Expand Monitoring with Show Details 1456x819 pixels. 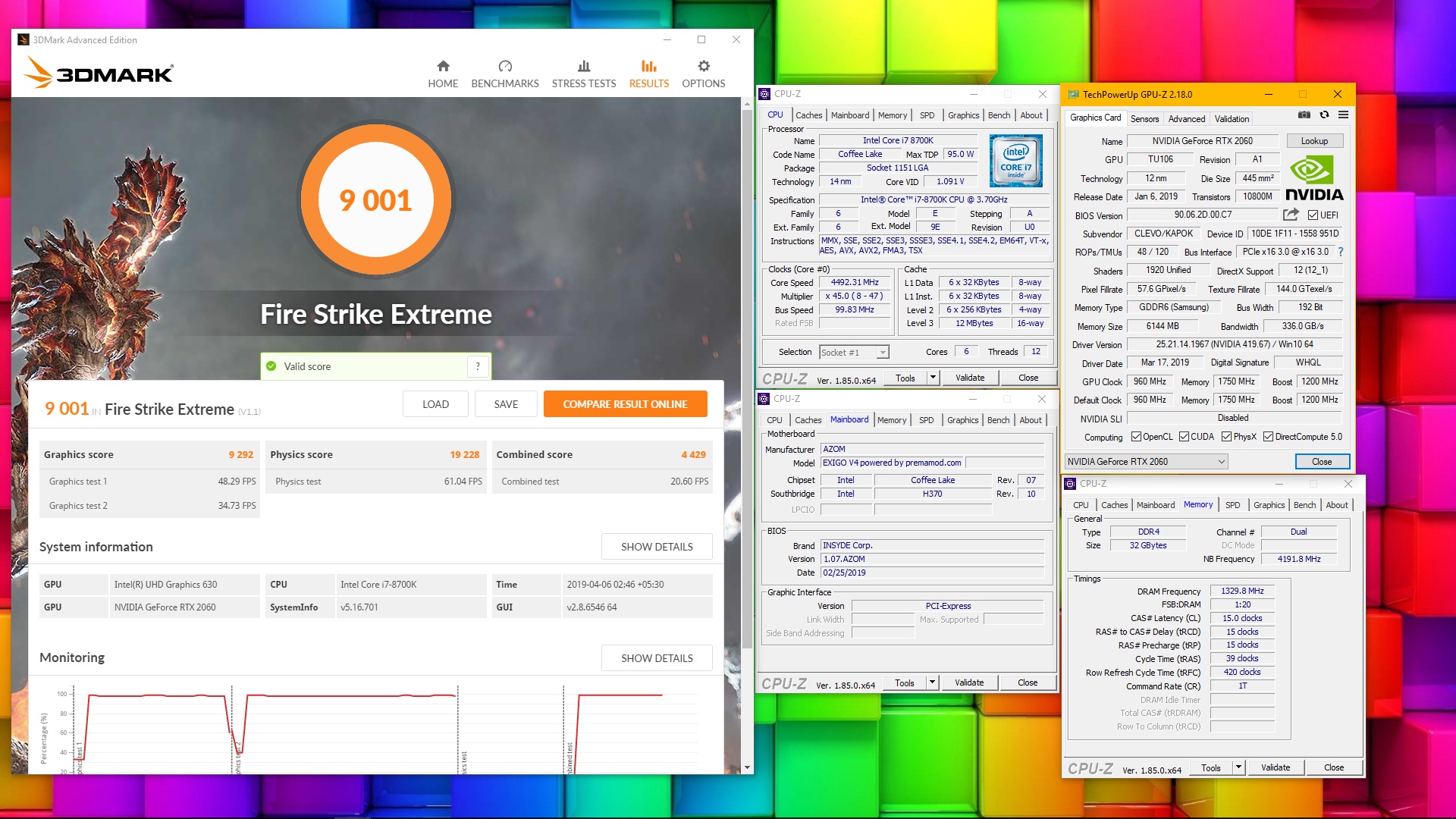[x=657, y=658]
